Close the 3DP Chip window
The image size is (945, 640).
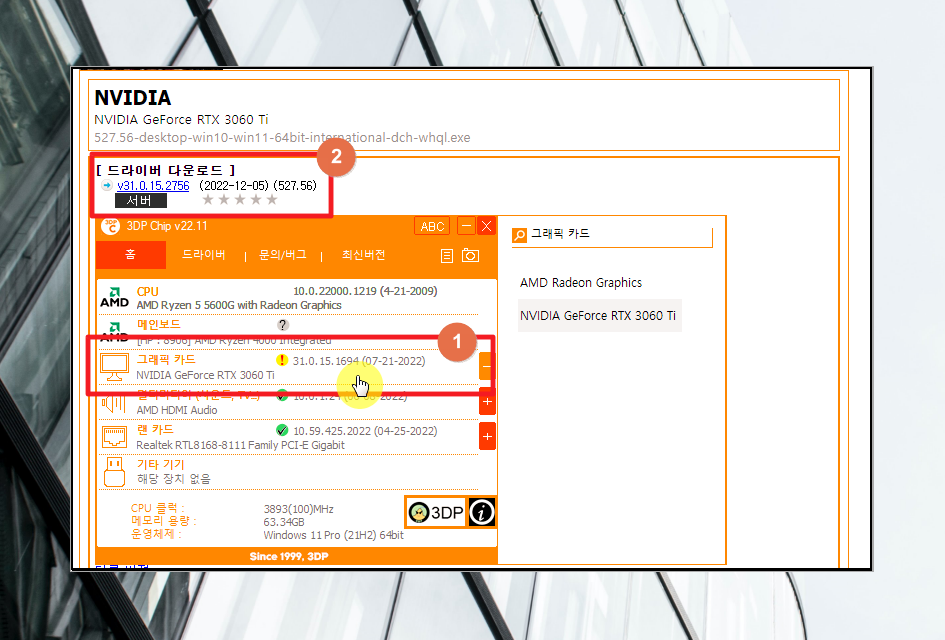[x=486, y=226]
